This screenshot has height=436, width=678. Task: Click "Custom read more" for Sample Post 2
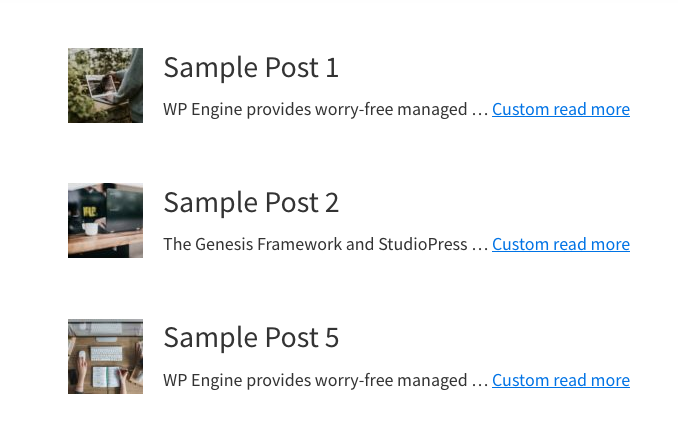pos(561,244)
